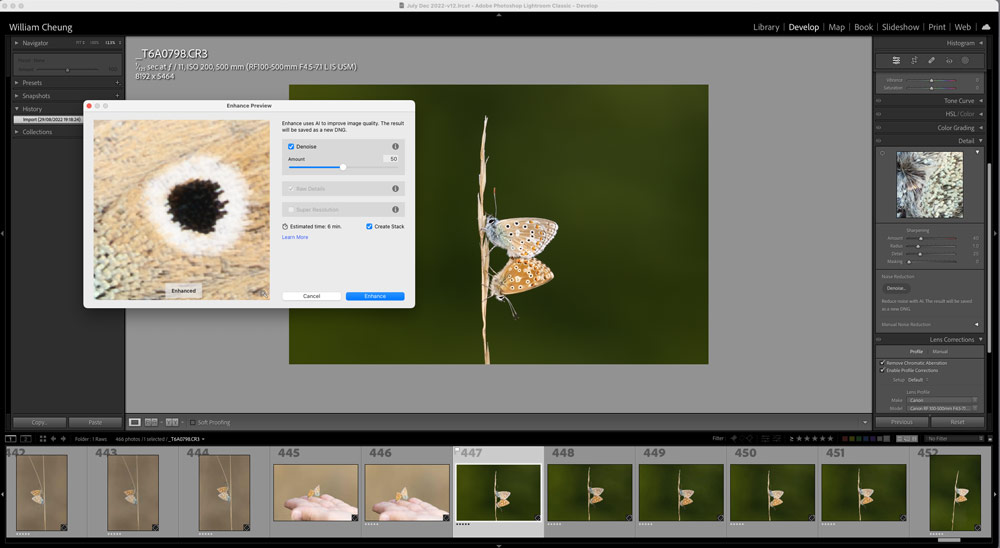Go back with filmstrip left arrow
Image resolution: width=1000 pixels, height=548 pixels.
tap(53, 439)
